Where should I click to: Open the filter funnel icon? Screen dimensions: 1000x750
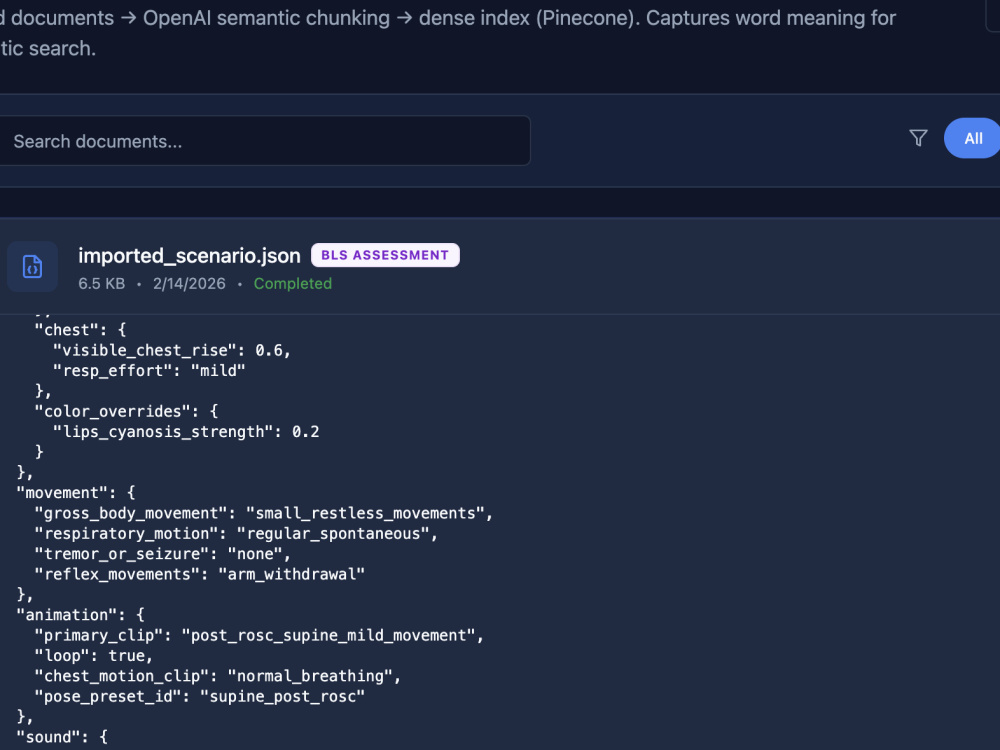point(918,138)
